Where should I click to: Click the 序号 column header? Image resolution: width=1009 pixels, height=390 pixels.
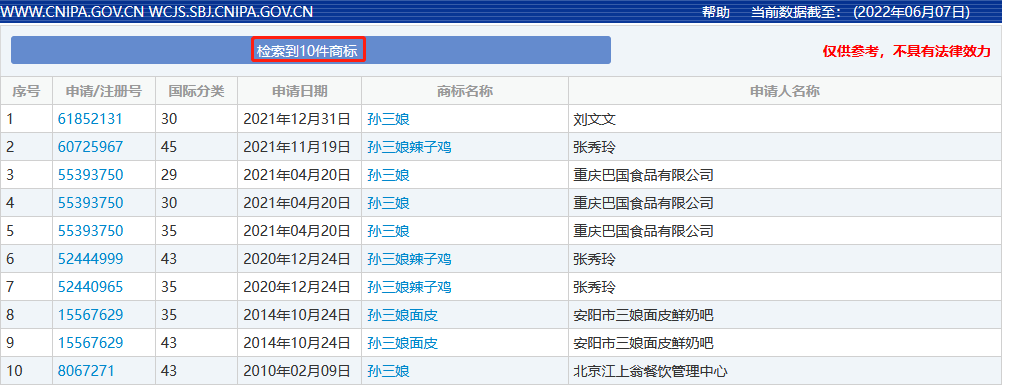[x=26, y=91]
